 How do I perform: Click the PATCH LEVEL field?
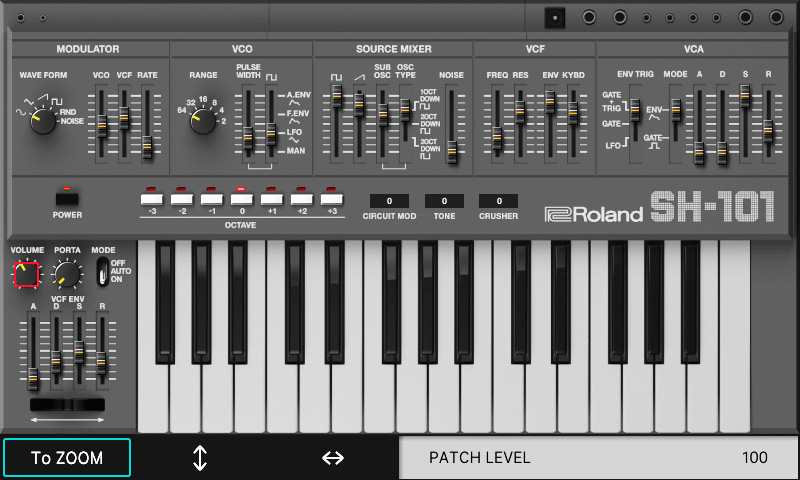(597, 458)
